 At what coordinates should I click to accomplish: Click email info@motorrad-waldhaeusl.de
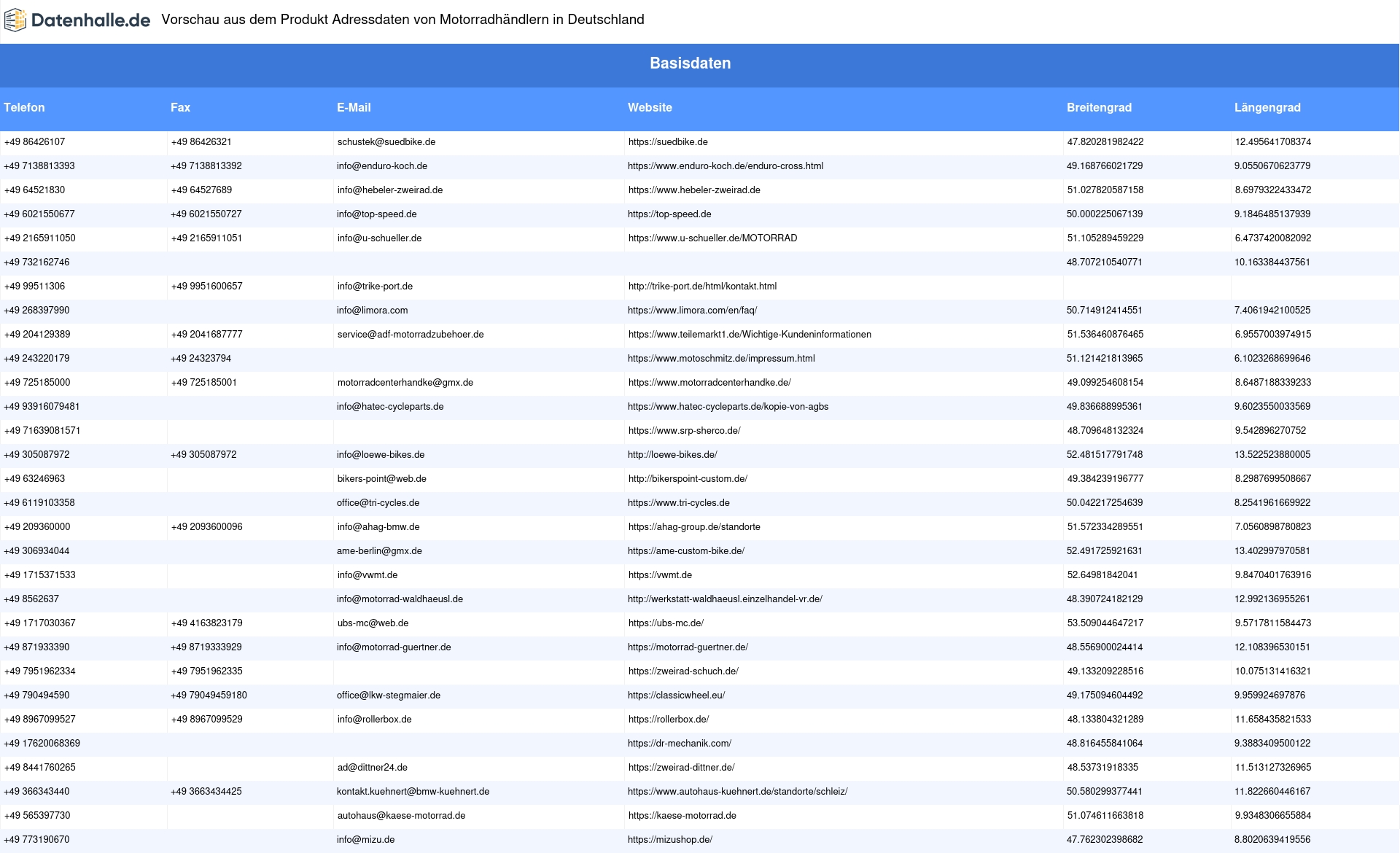click(400, 599)
